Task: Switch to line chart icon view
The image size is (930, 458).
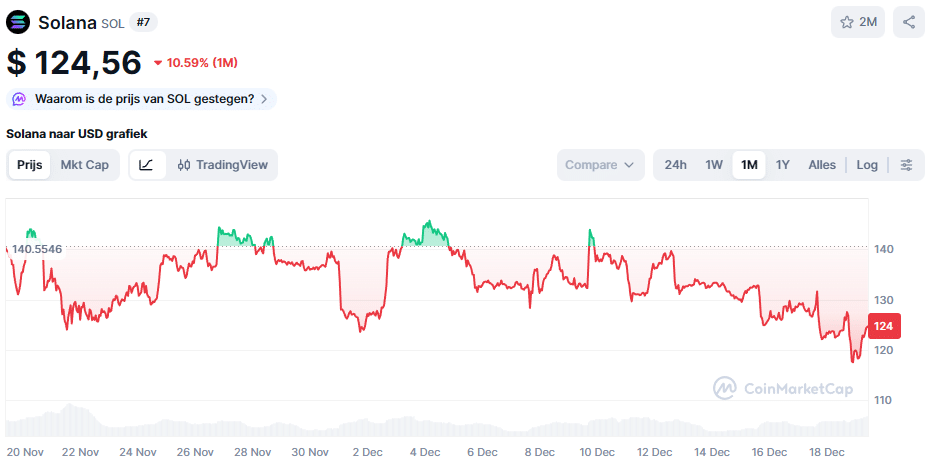Action: (146, 165)
